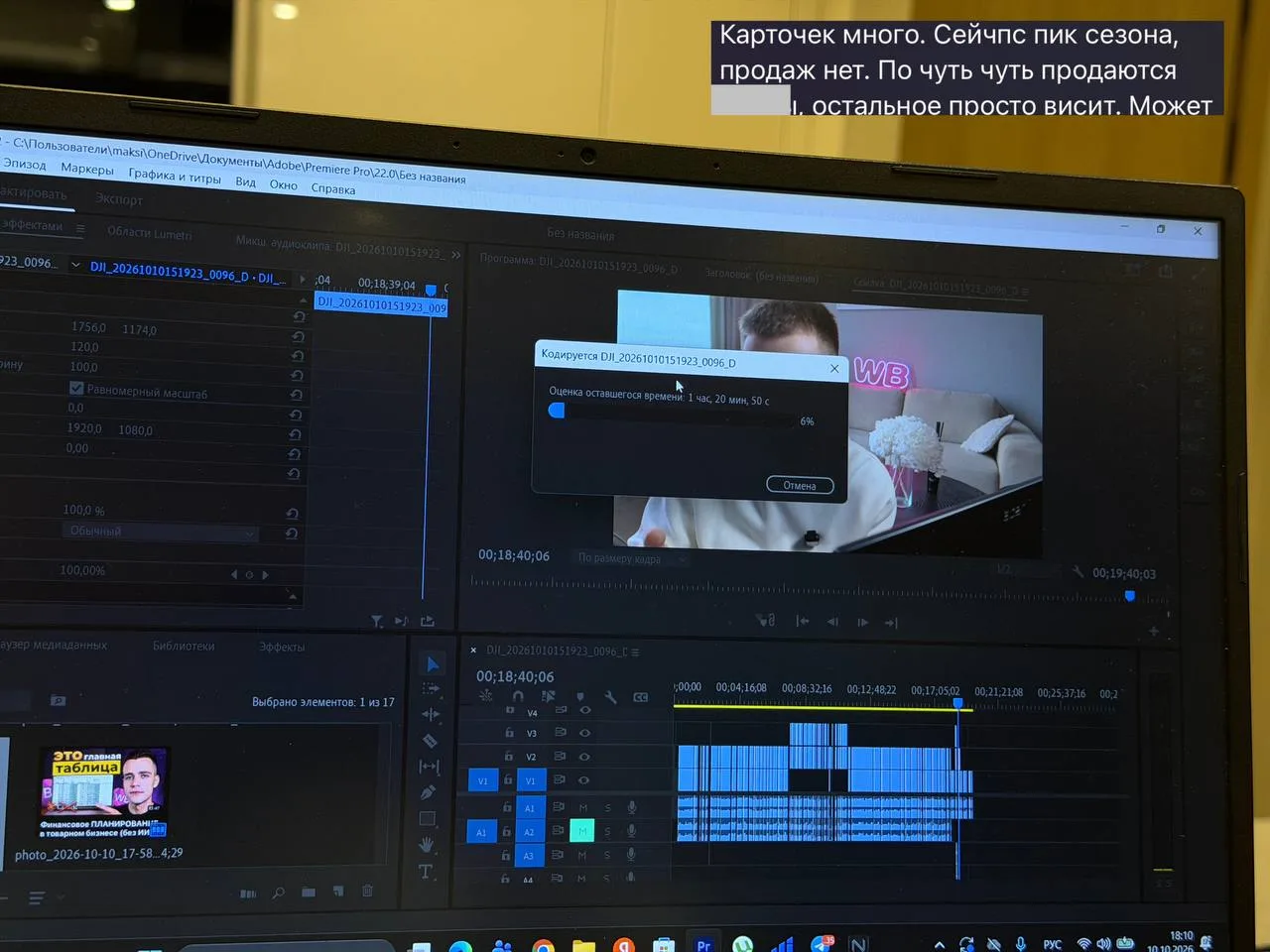1270x952 pixels.
Task: Click the export frame icon in Effect Controls
Action: (x=428, y=622)
